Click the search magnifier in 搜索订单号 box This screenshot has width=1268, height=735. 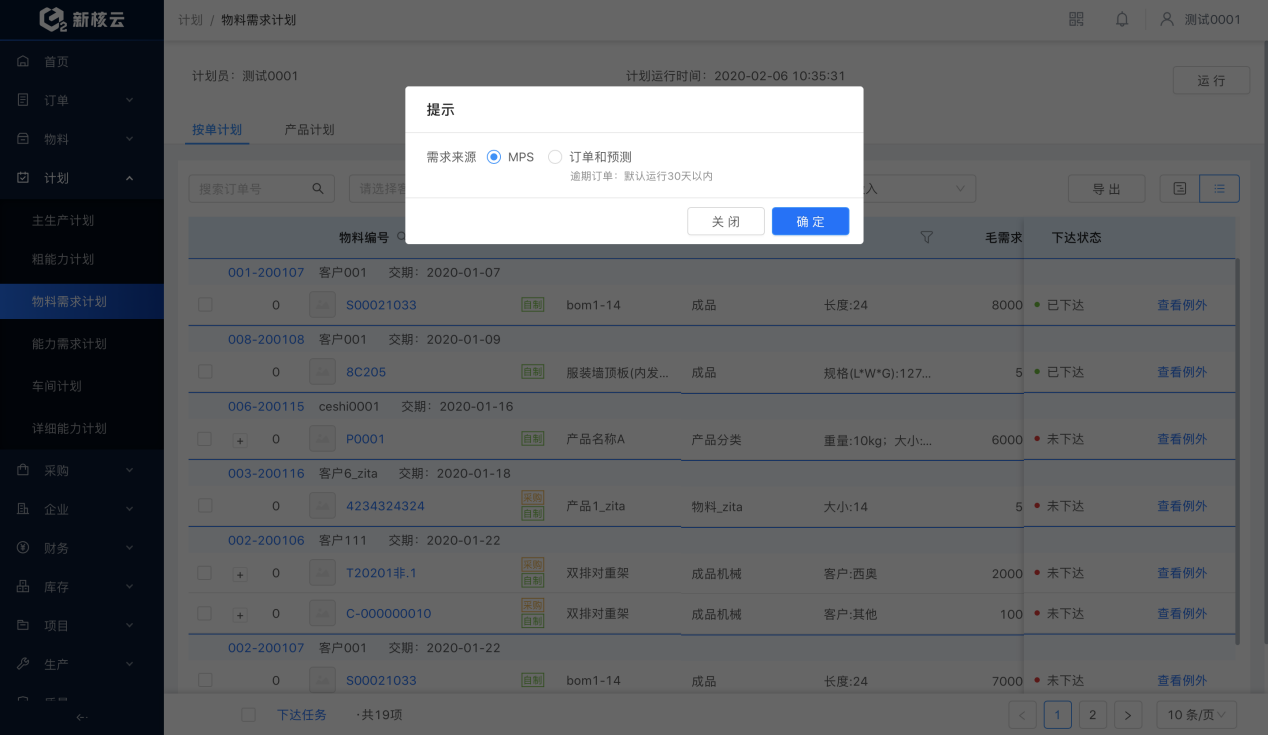click(x=318, y=188)
